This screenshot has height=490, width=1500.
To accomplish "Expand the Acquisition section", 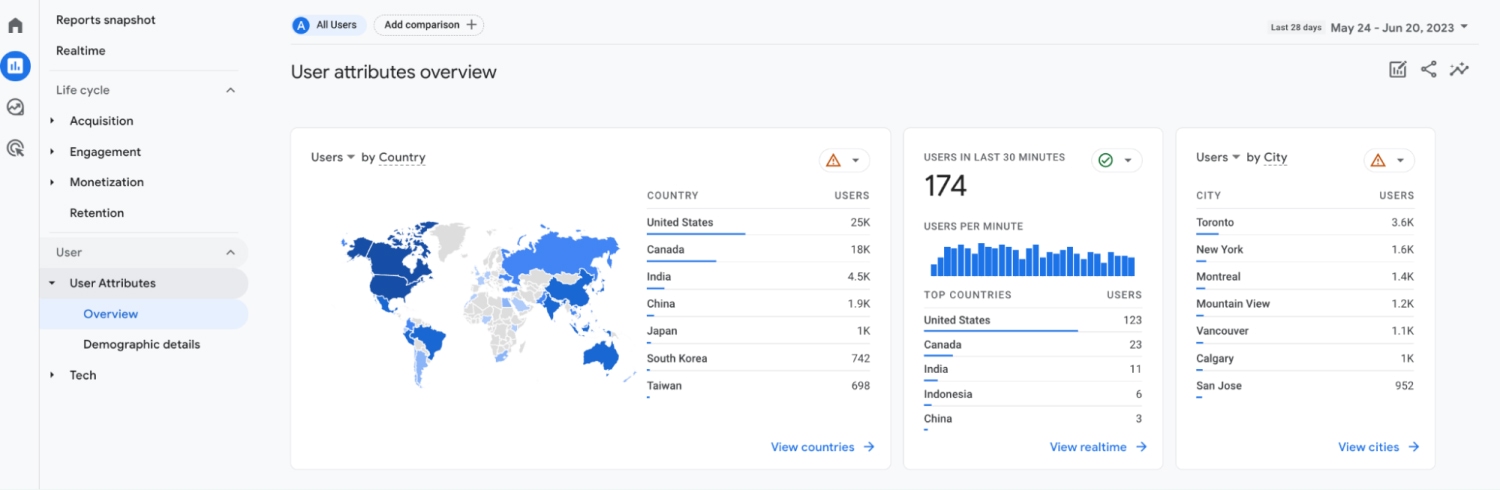I will [52, 121].
